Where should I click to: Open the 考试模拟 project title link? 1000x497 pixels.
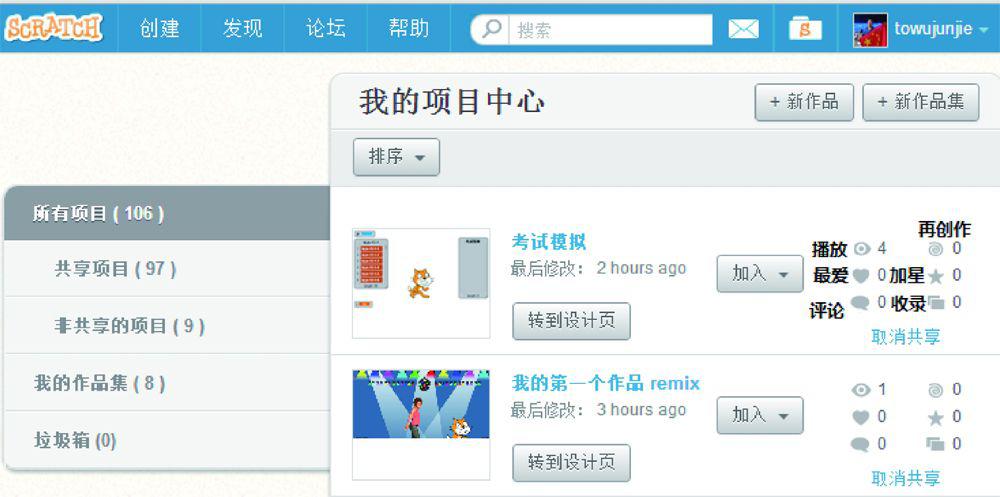coord(548,242)
